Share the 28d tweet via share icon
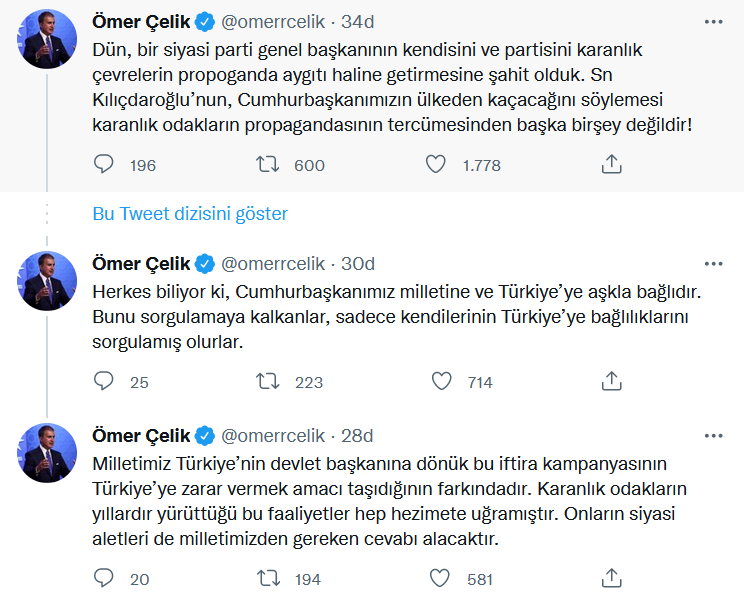Viewport: 744px width, 605px height. 612,578
